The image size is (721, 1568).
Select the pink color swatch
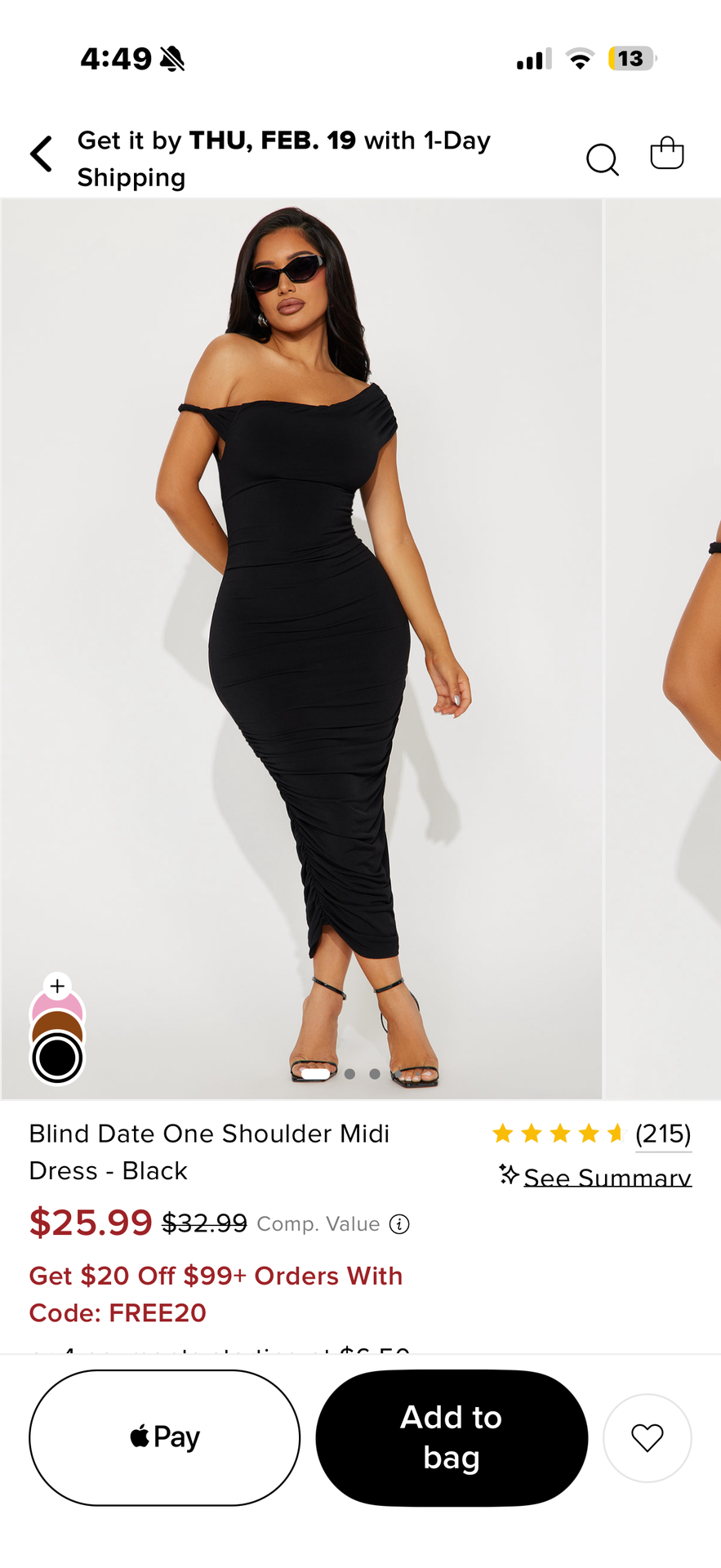[57, 1004]
